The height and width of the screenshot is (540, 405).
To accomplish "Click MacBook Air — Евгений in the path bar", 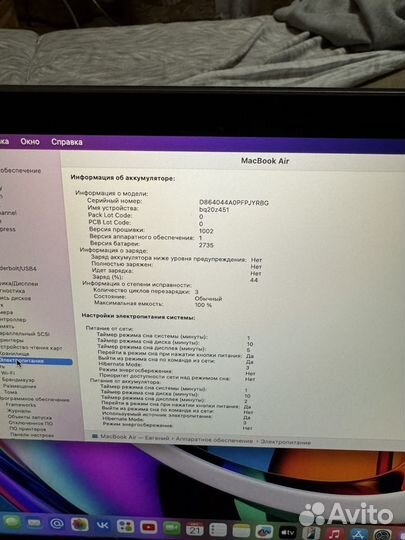I will click(135, 437).
